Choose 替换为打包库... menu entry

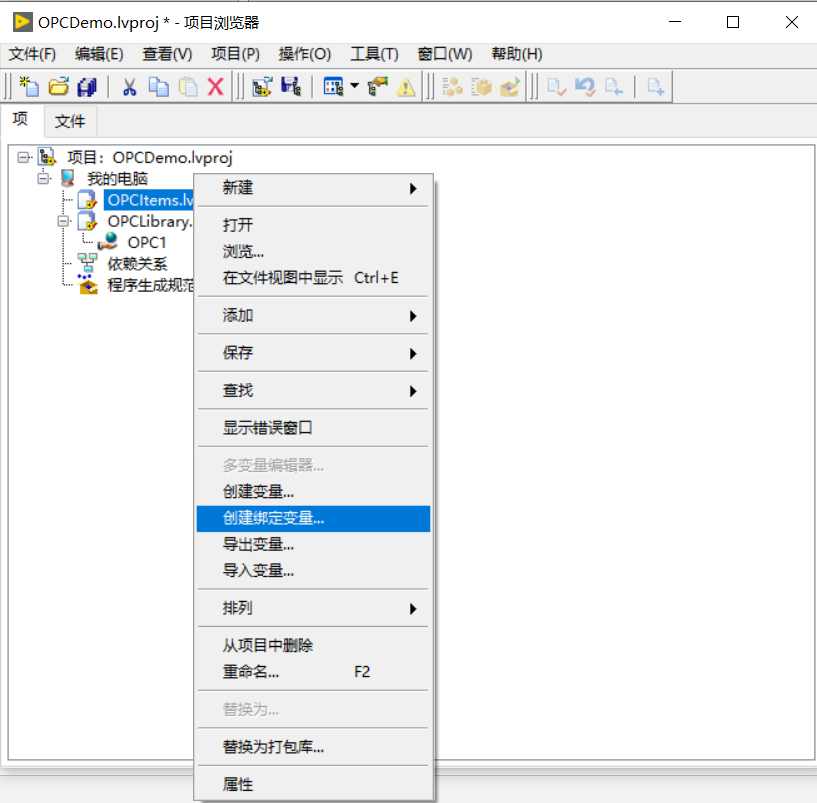[314, 747]
